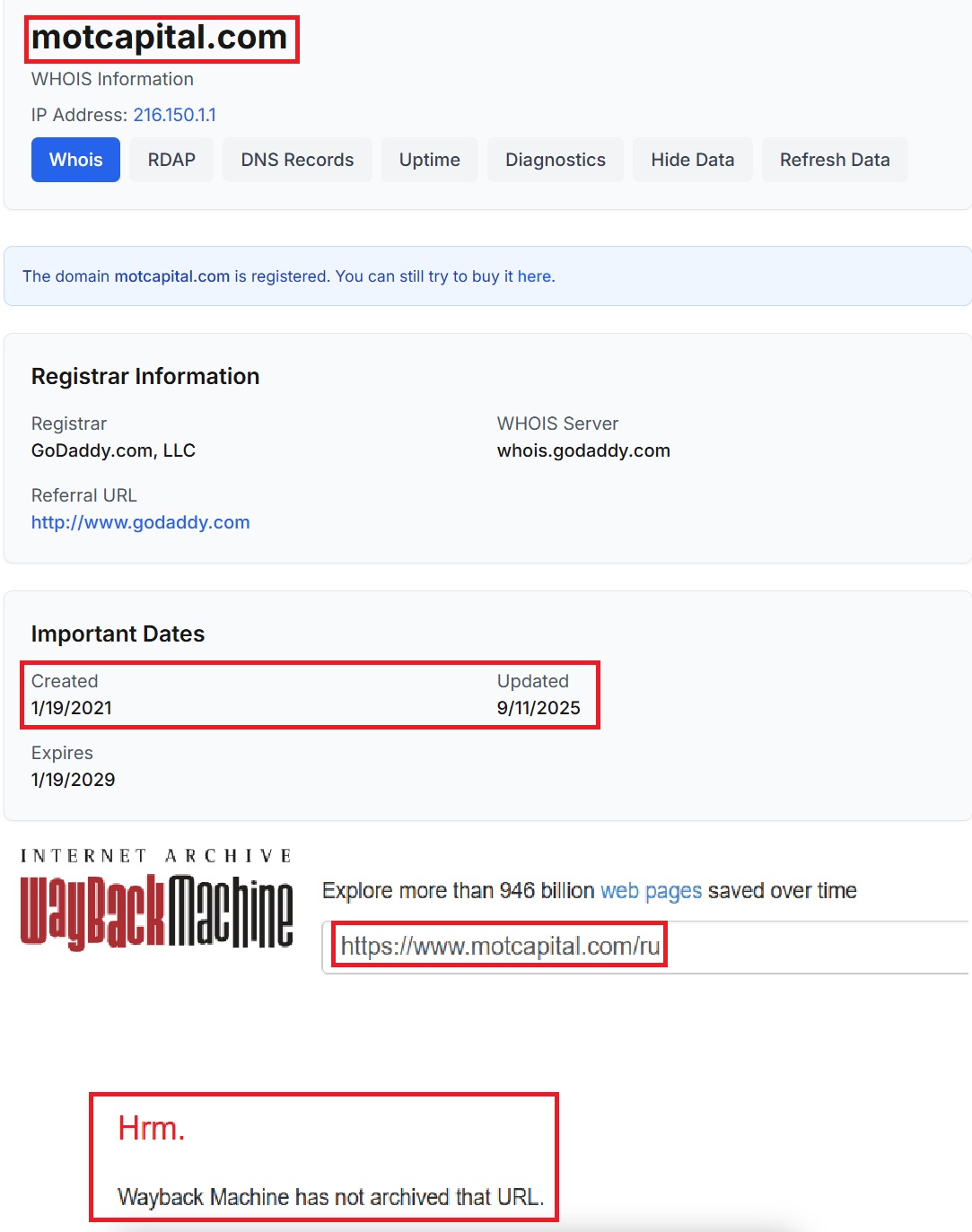Click the 'web pages' link

(x=651, y=891)
